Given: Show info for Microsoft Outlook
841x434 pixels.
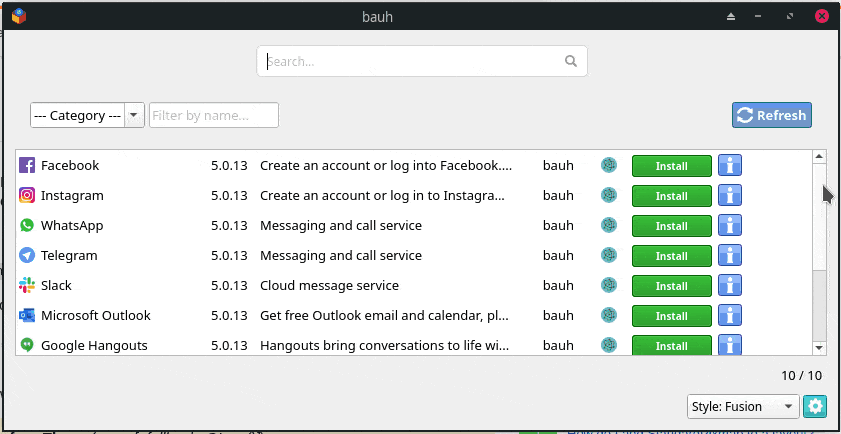Looking at the screenshot, I should (730, 316).
